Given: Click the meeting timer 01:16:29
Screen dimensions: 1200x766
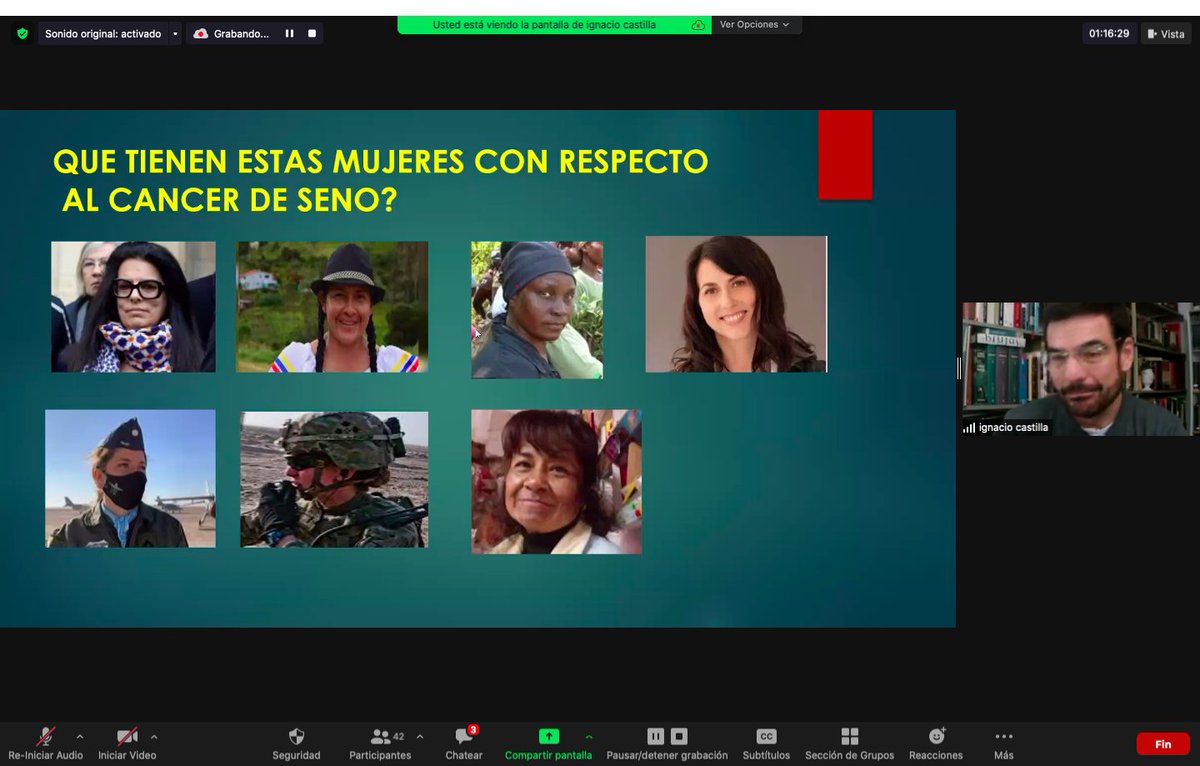Looking at the screenshot, I should coord(1109,33).
